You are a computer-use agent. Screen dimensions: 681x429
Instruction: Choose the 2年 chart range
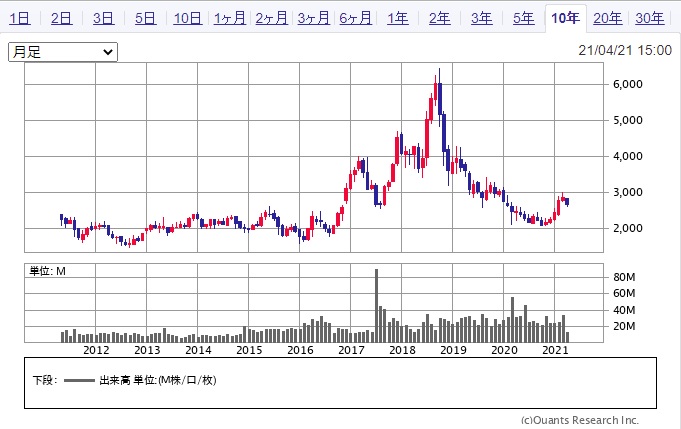(x=440, y=19)
